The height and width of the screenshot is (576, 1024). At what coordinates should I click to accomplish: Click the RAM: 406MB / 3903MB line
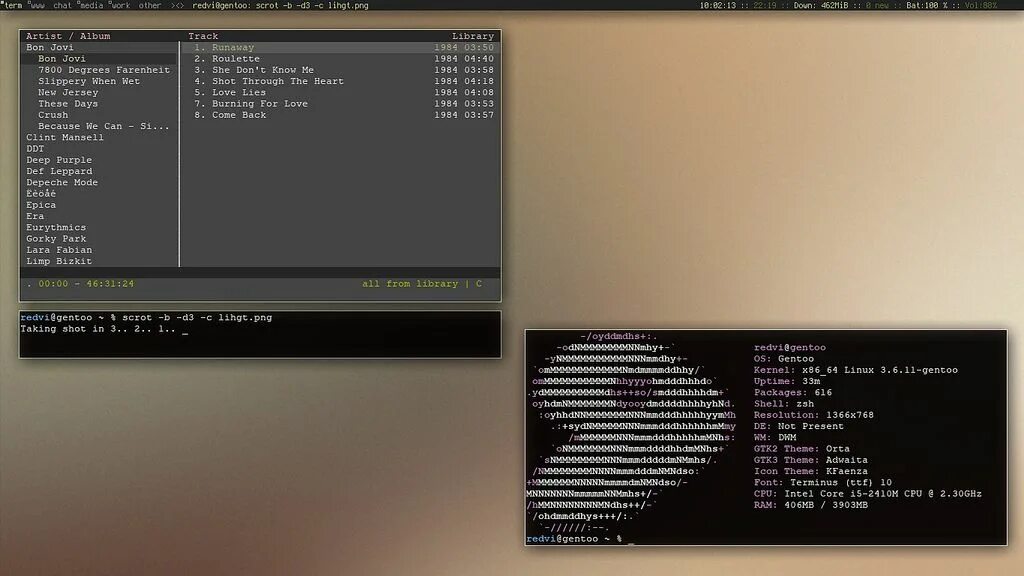810,505
